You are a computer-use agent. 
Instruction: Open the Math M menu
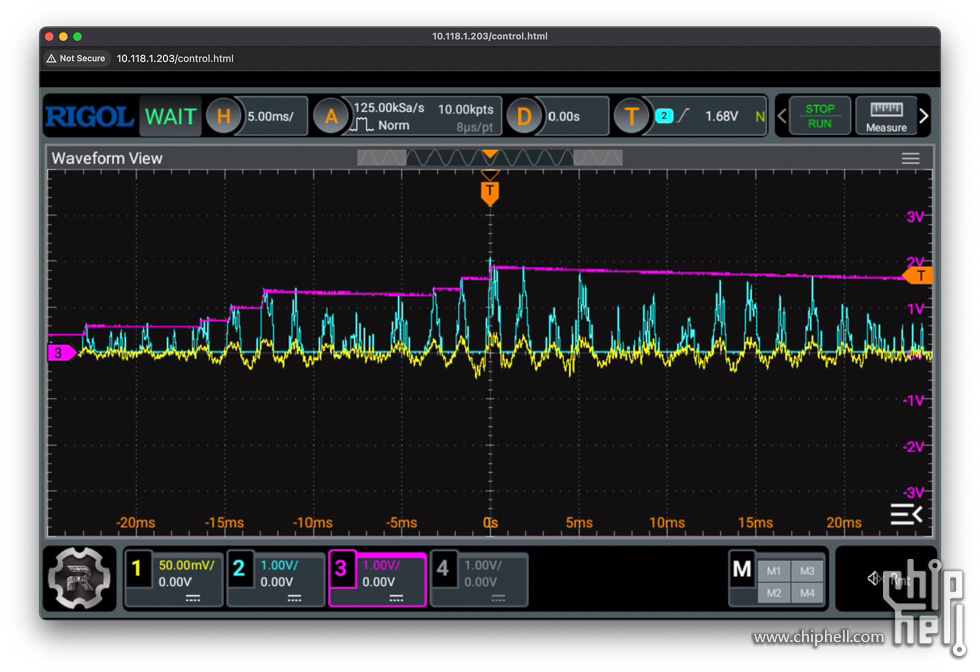742,569
